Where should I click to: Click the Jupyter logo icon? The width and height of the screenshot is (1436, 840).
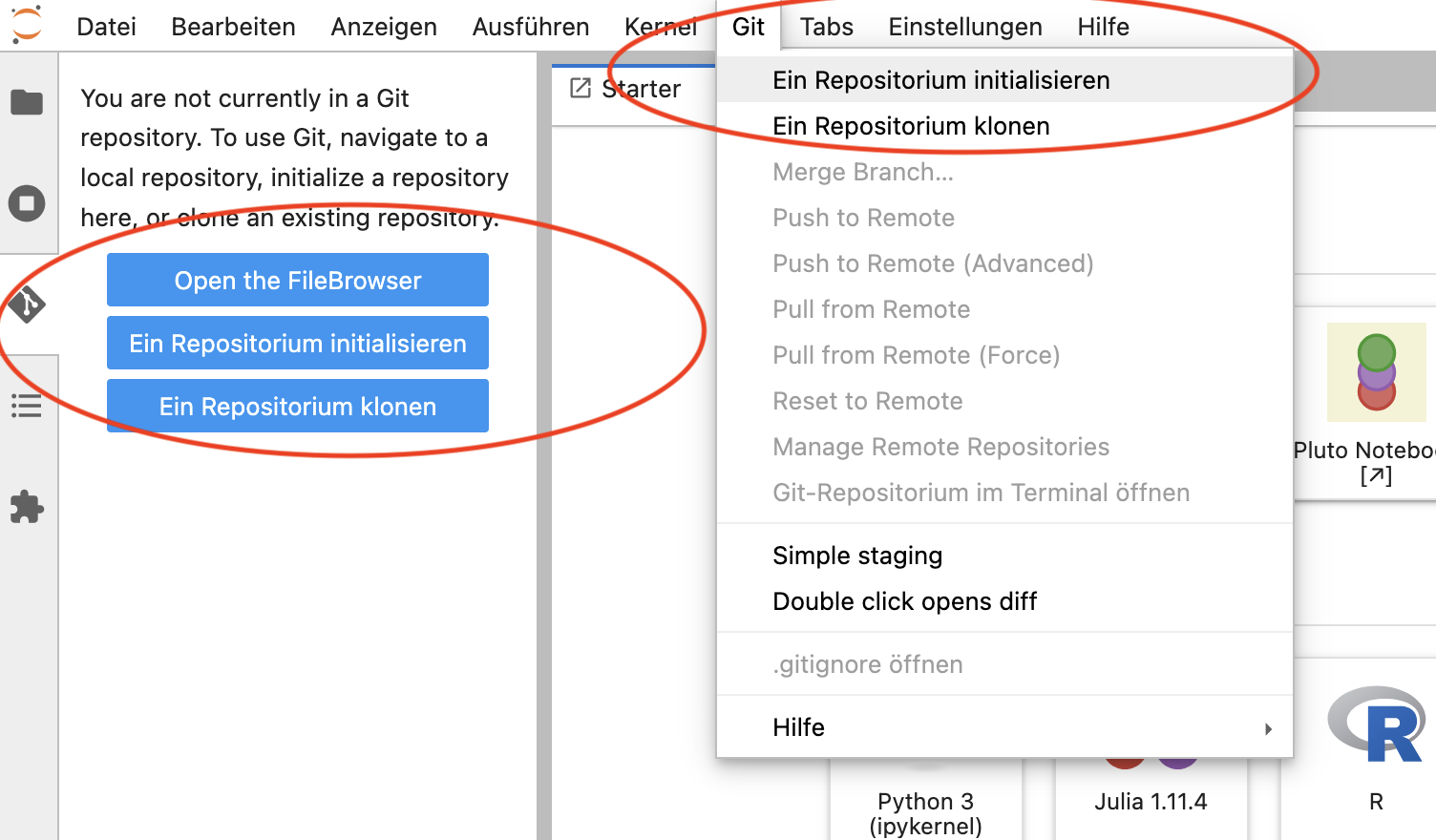coord(27,25)
